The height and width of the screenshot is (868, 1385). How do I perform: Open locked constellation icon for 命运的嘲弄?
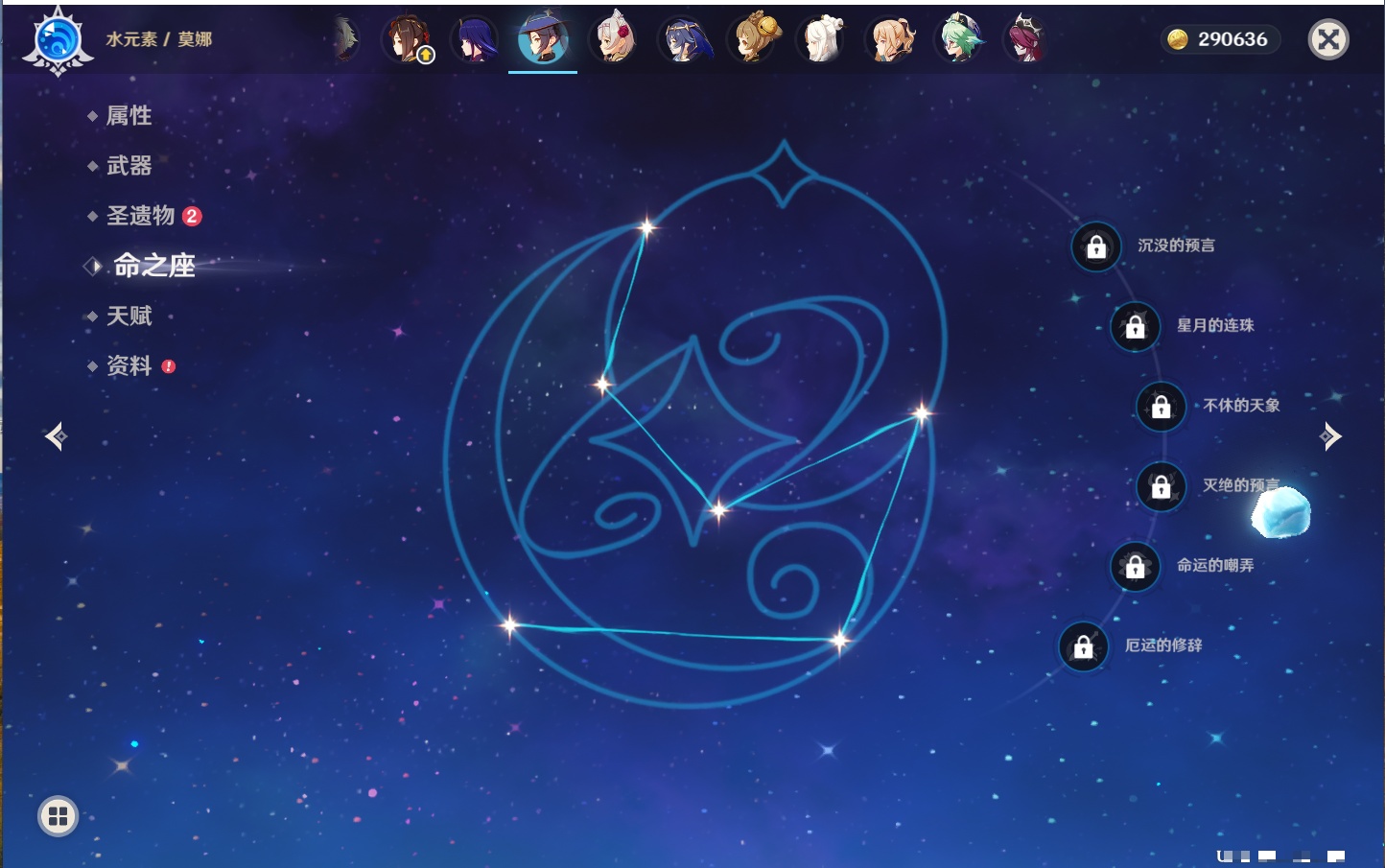(1136, 566)
